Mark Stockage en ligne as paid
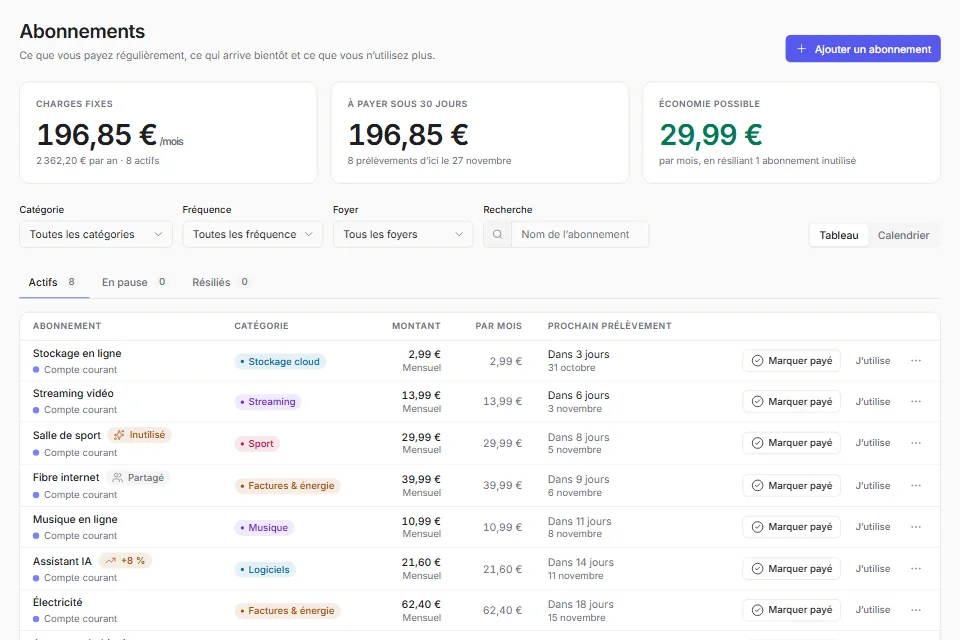This screenshot has width=960, height=640. point(792,361)
